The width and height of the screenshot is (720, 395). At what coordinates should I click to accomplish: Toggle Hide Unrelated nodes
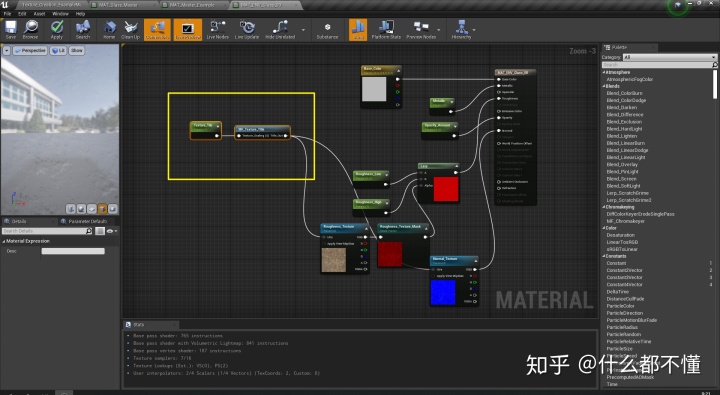coord(280,29)
